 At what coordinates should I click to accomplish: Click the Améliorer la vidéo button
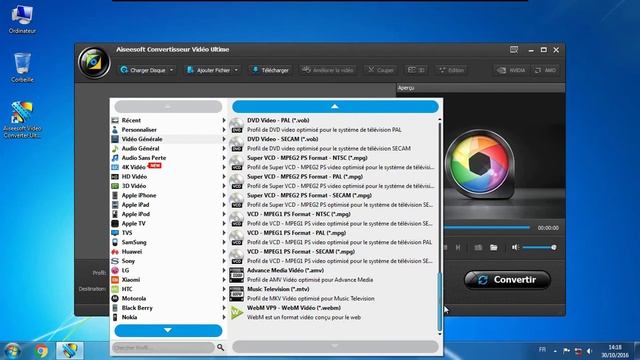[327, 70]
